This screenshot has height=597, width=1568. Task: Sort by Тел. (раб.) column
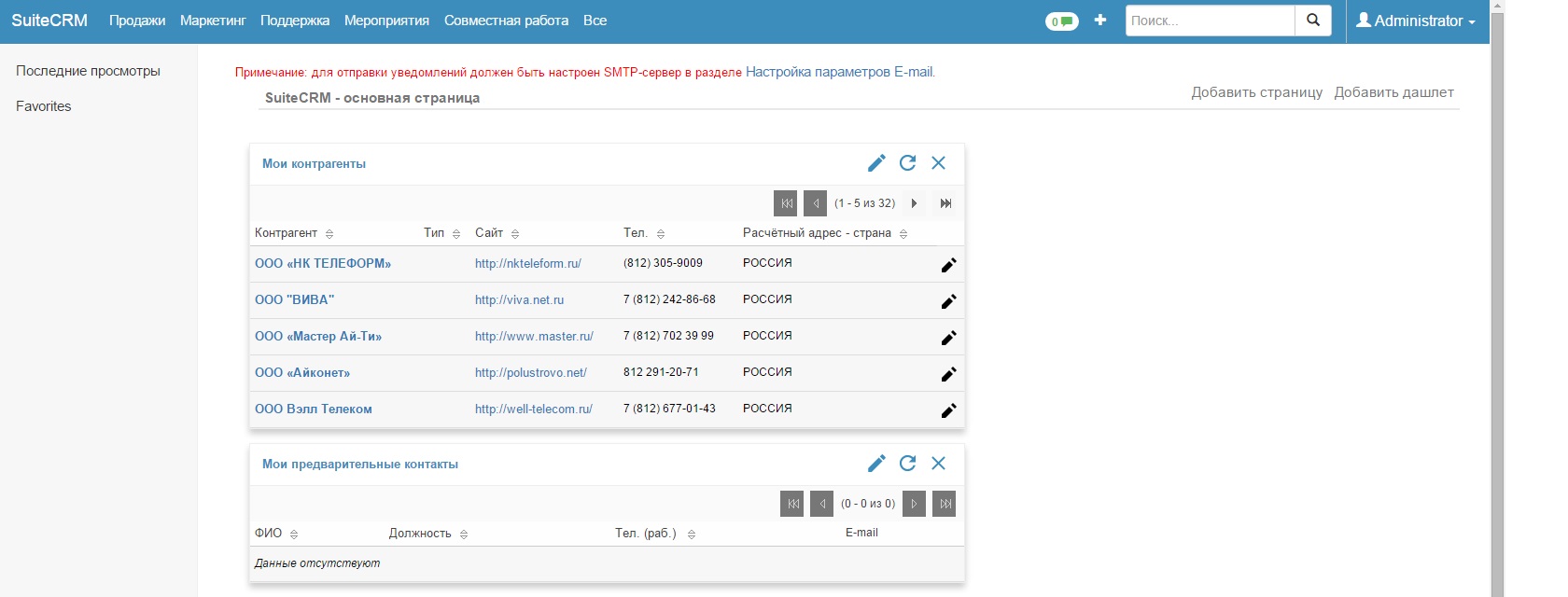pyautogui.click(x=692, y=534)
